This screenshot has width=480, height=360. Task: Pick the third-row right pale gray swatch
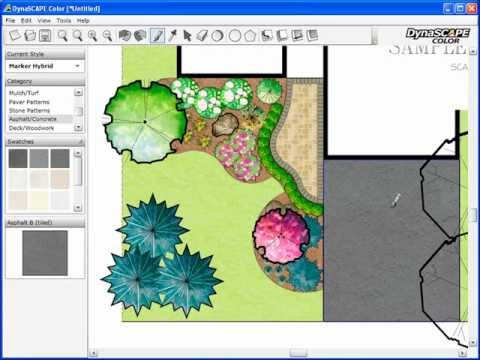pos(60,200)
